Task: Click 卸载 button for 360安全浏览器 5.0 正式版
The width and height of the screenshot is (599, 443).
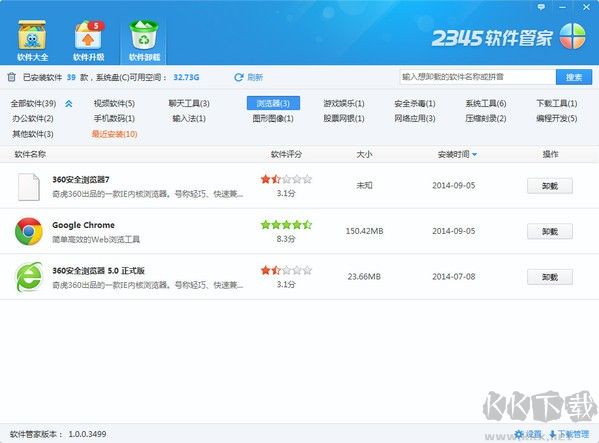Action: 550,277
